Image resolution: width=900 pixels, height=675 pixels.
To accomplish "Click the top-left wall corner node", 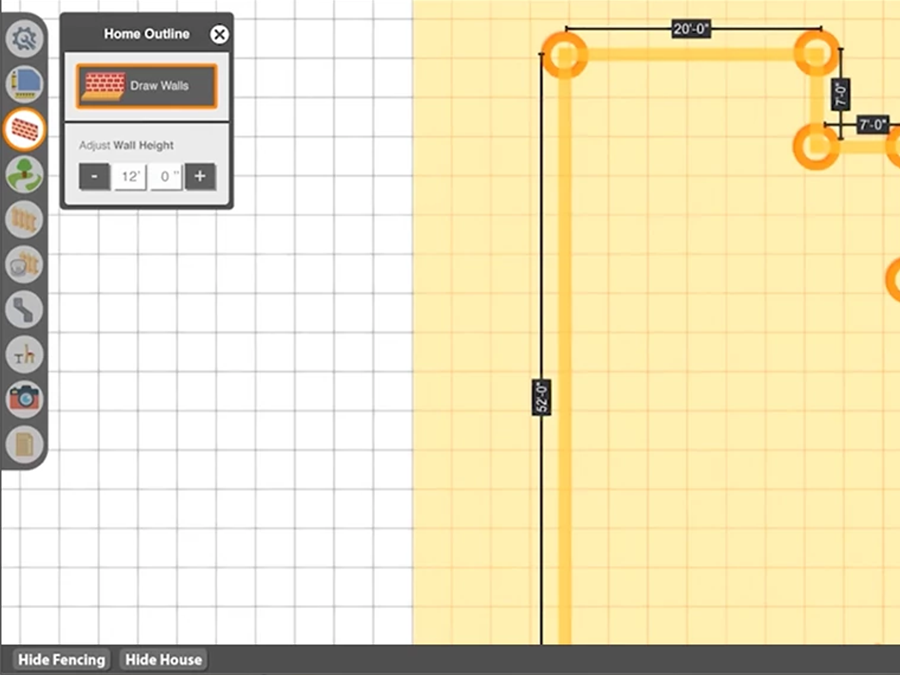I will click(x=565, y=53).
